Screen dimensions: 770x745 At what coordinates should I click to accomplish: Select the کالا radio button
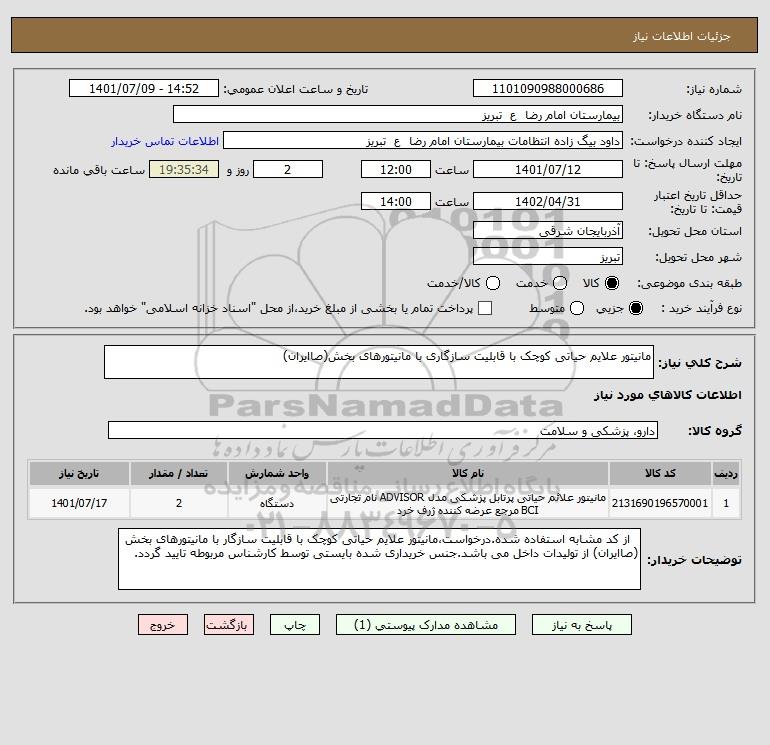coord(612,283)
